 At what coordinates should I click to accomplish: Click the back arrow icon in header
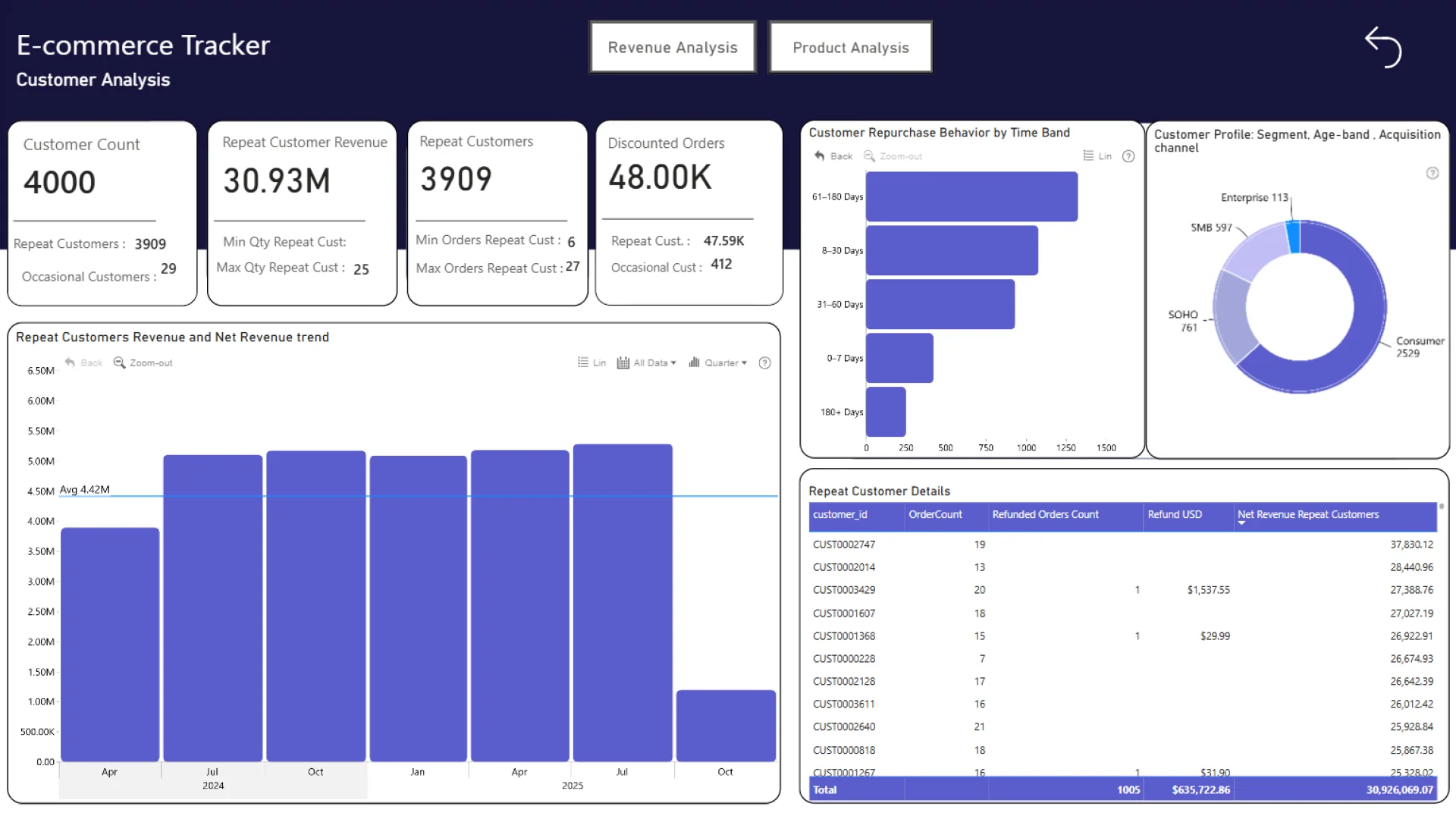(1383, 47)
